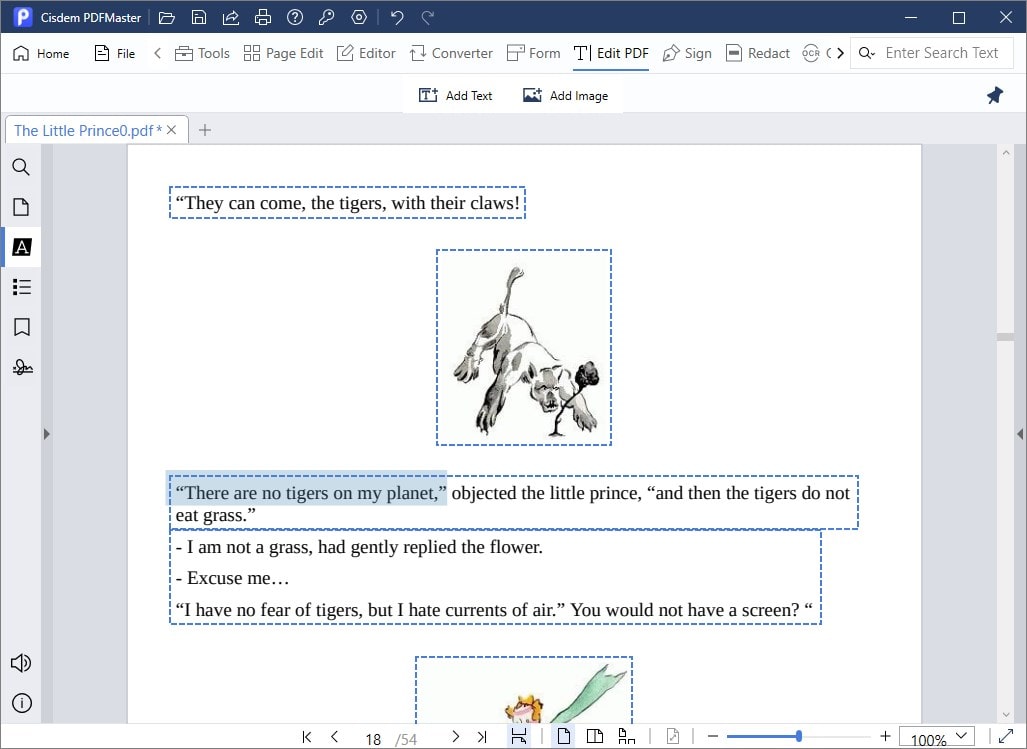Click the page number field showing 18
Viewport: 1027px width, 749px height.
[373, 739]
